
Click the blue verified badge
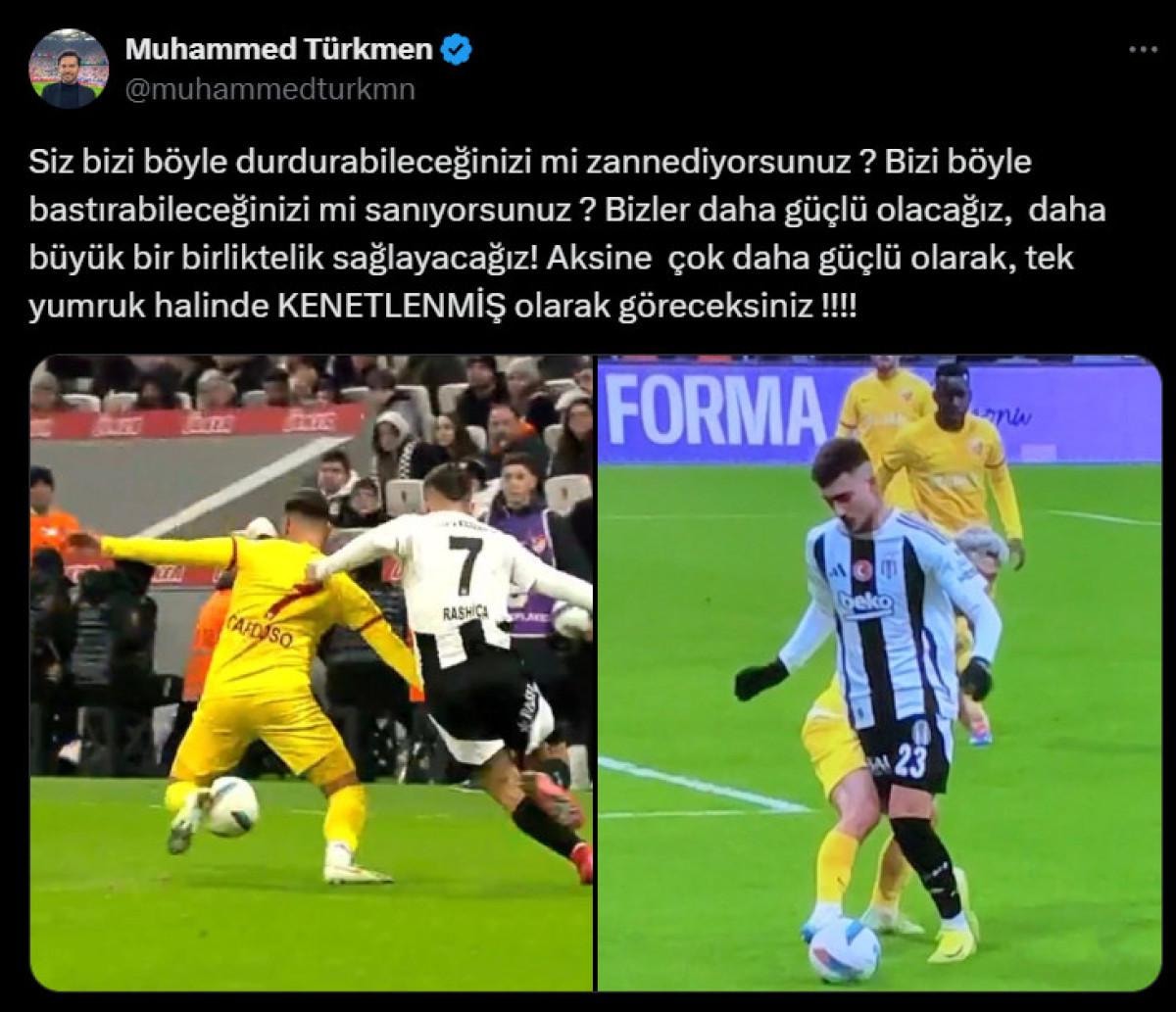[x=457, y=49]
